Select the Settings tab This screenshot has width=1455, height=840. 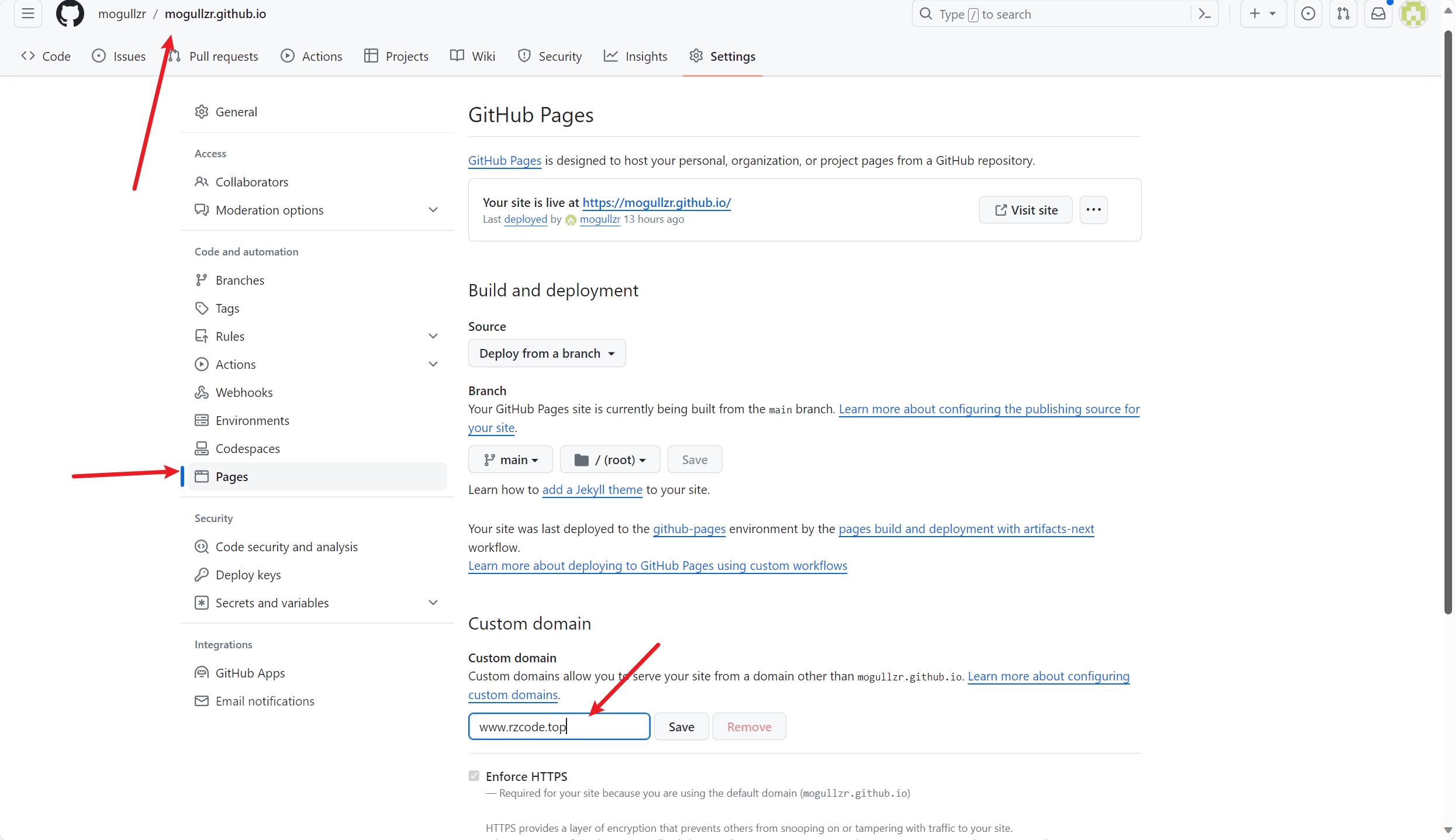pyautogui.click(x=722, y=56)
